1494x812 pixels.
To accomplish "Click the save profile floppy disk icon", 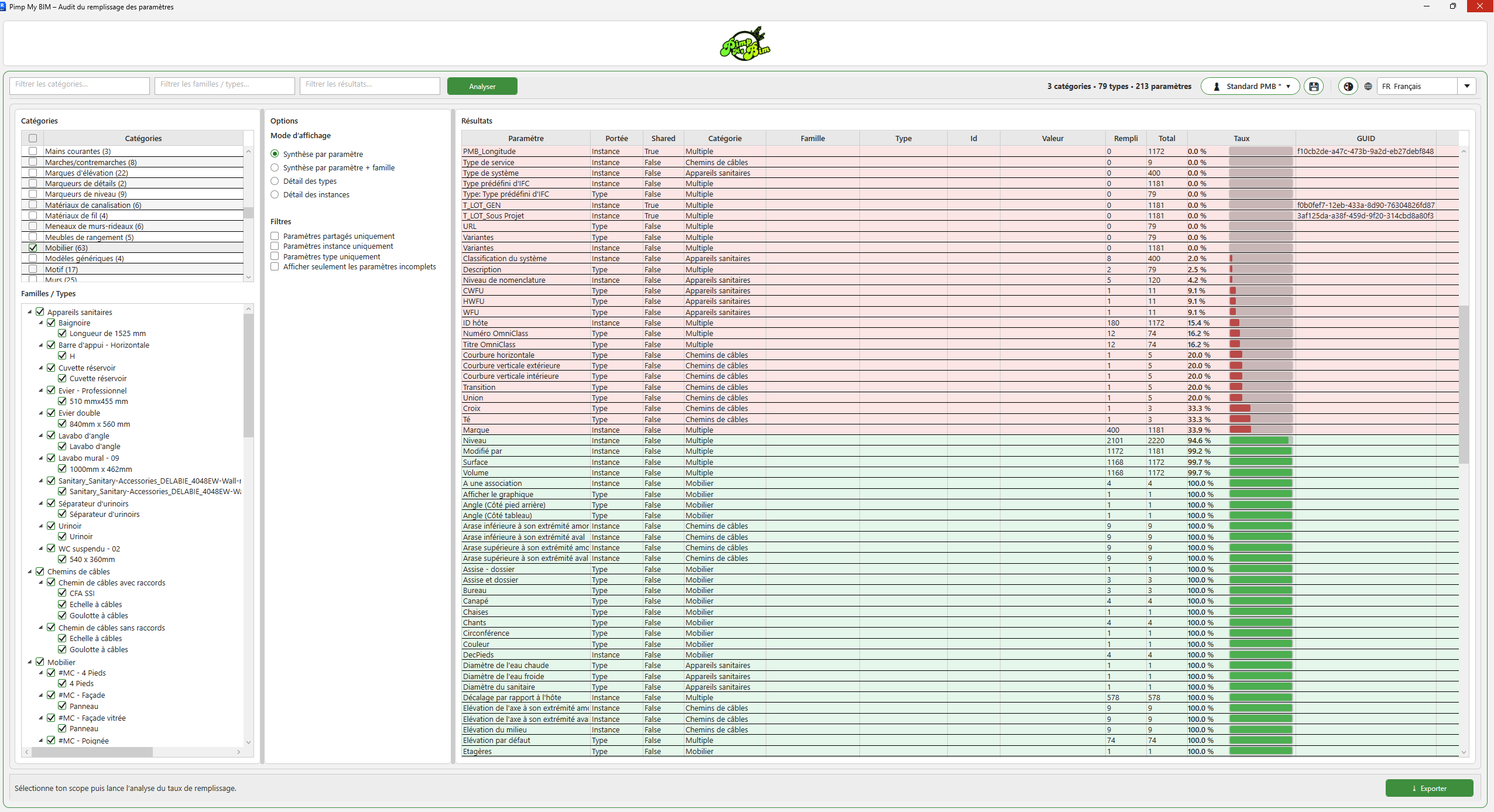I will [1314, 87].
